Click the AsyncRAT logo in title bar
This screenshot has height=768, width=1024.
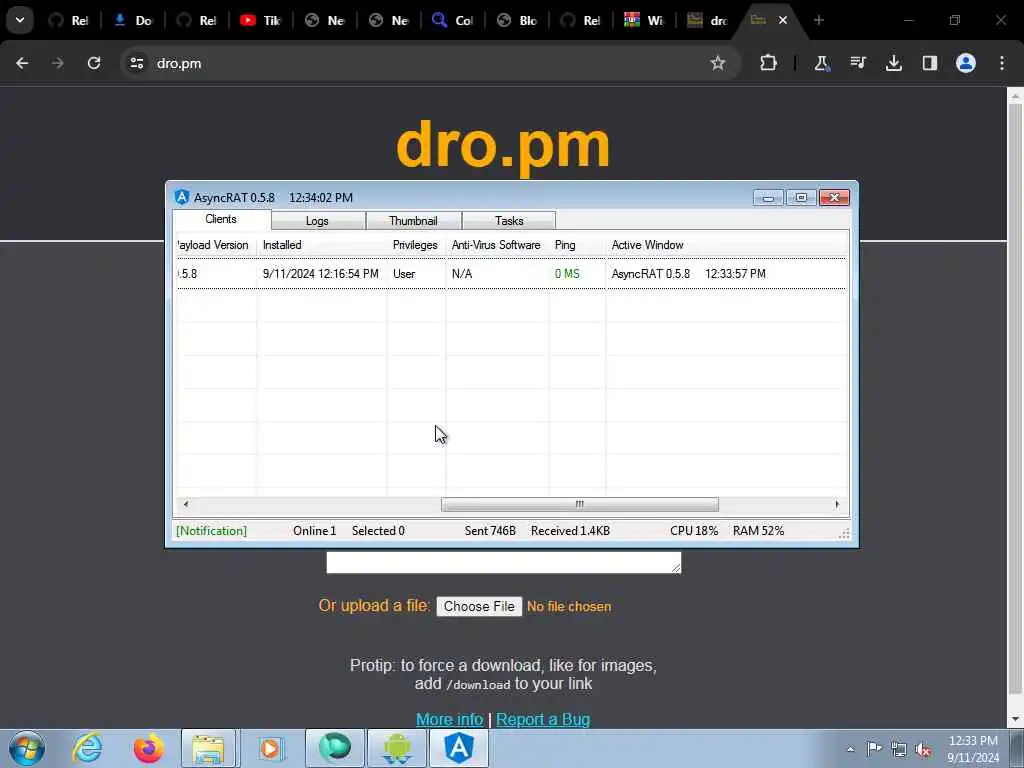(182, 197)
